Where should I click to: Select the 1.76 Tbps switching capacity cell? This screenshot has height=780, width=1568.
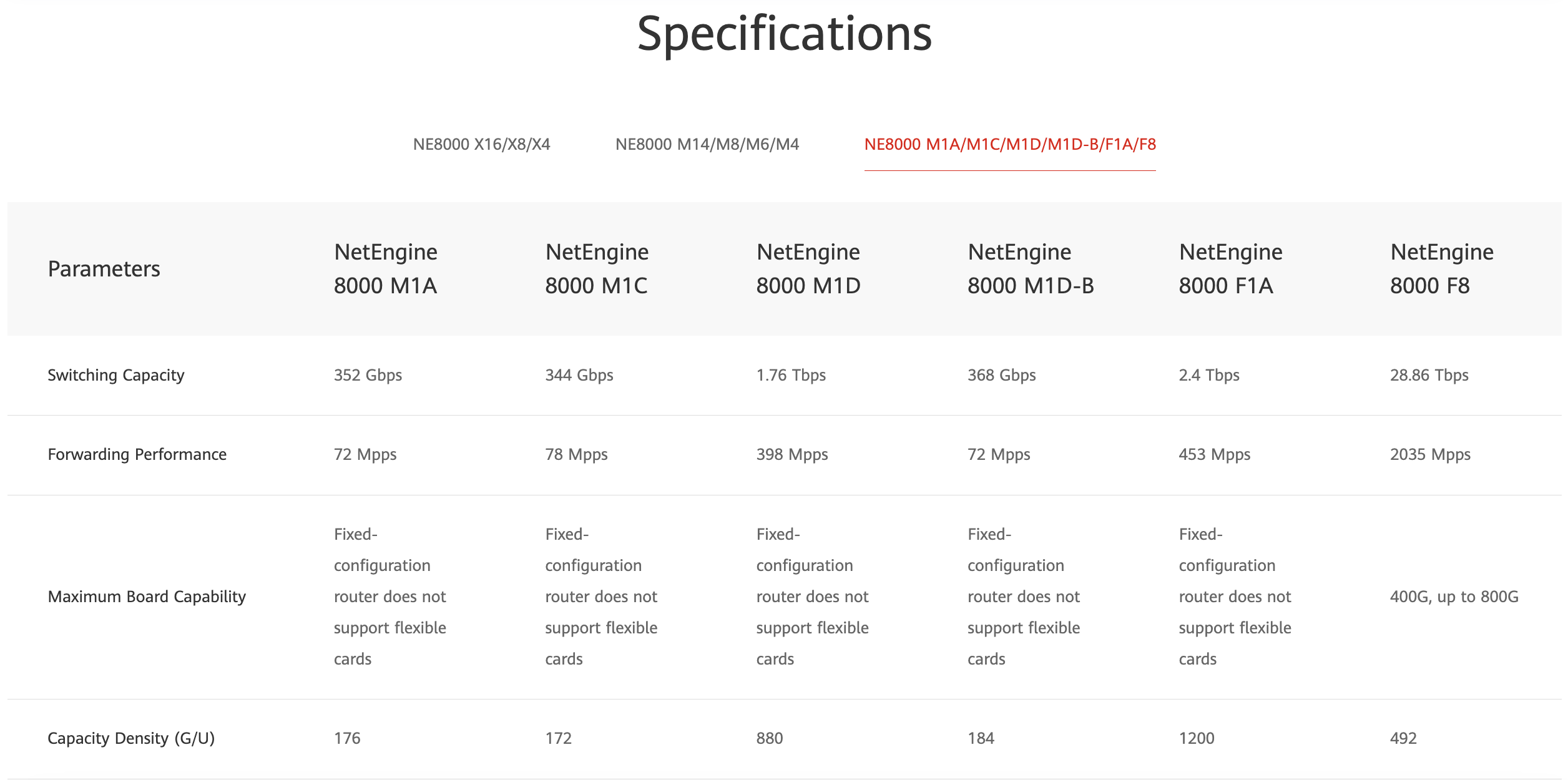(791, 375)
